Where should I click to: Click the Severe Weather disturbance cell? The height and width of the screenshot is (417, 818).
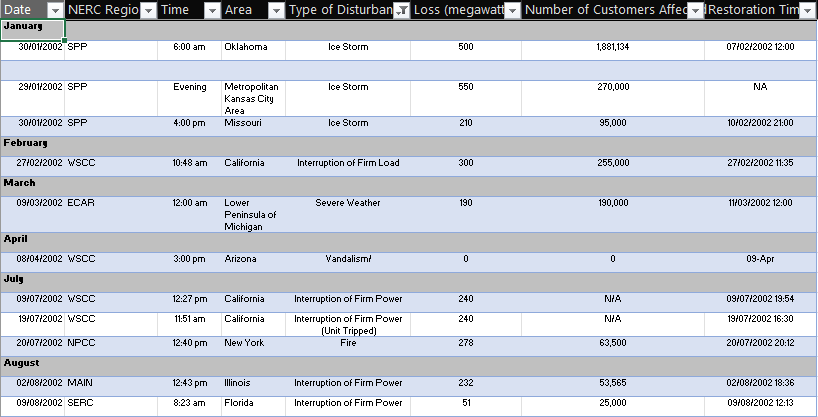[348, 215]
